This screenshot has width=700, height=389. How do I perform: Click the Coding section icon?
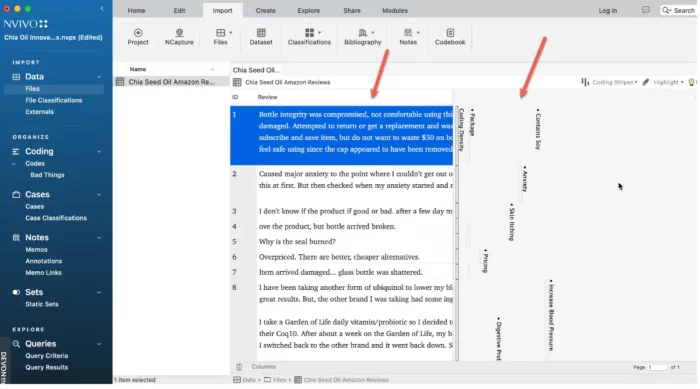click(x=16, y=151)
